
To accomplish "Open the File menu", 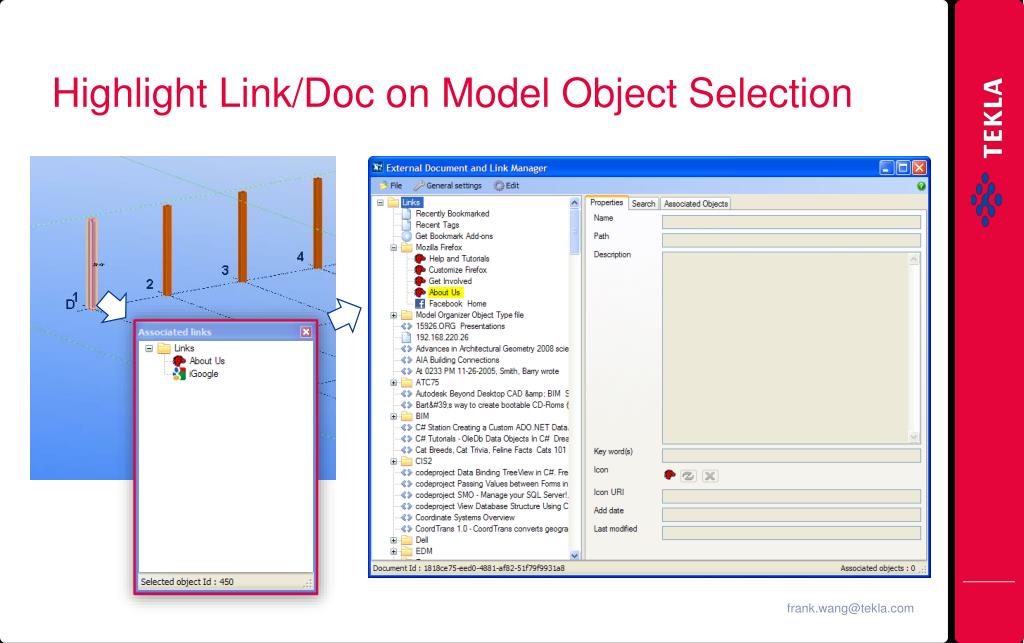I will tap(391, 185).
